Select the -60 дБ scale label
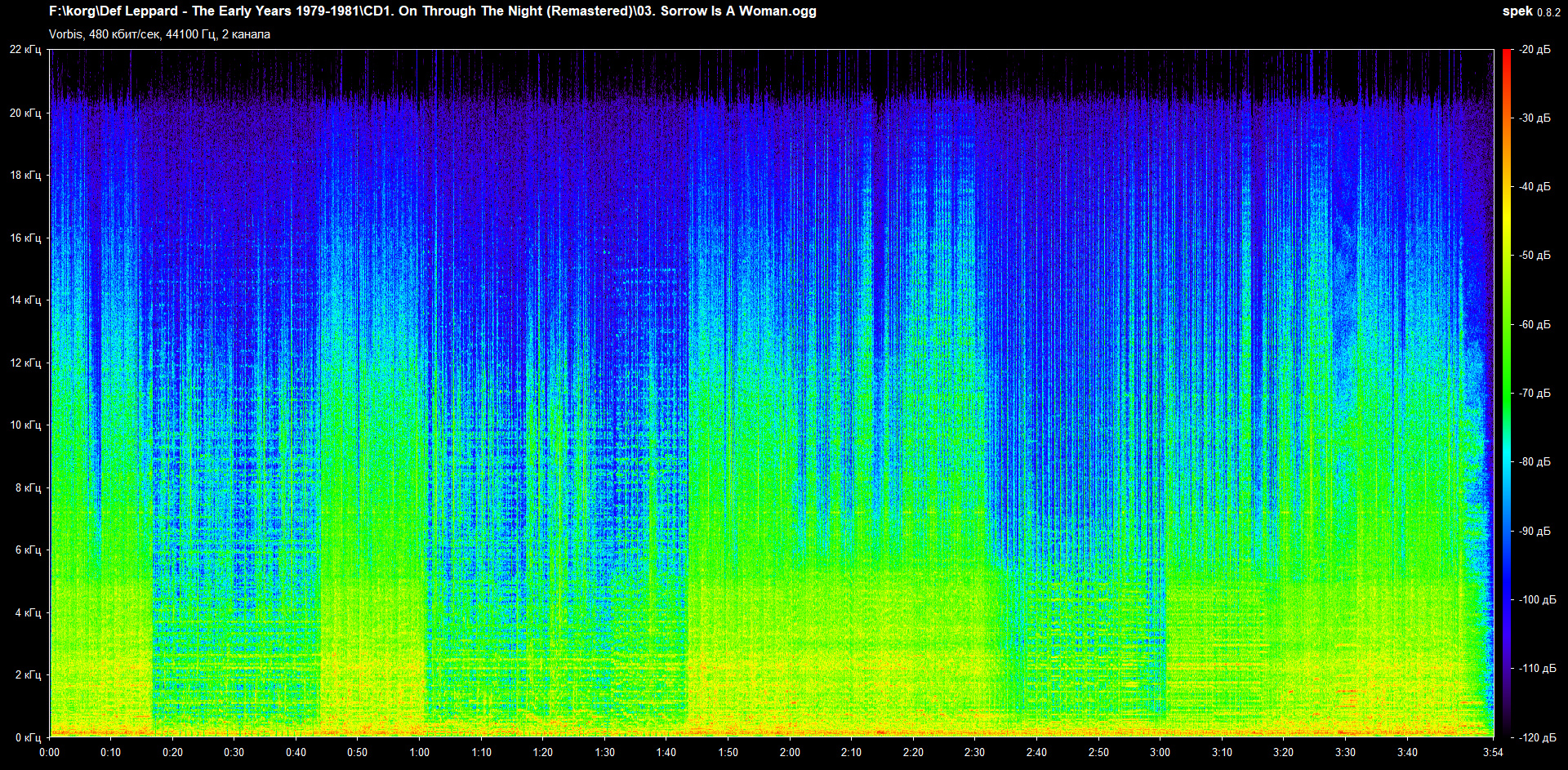The image size is (1568, 770). 1535,324
